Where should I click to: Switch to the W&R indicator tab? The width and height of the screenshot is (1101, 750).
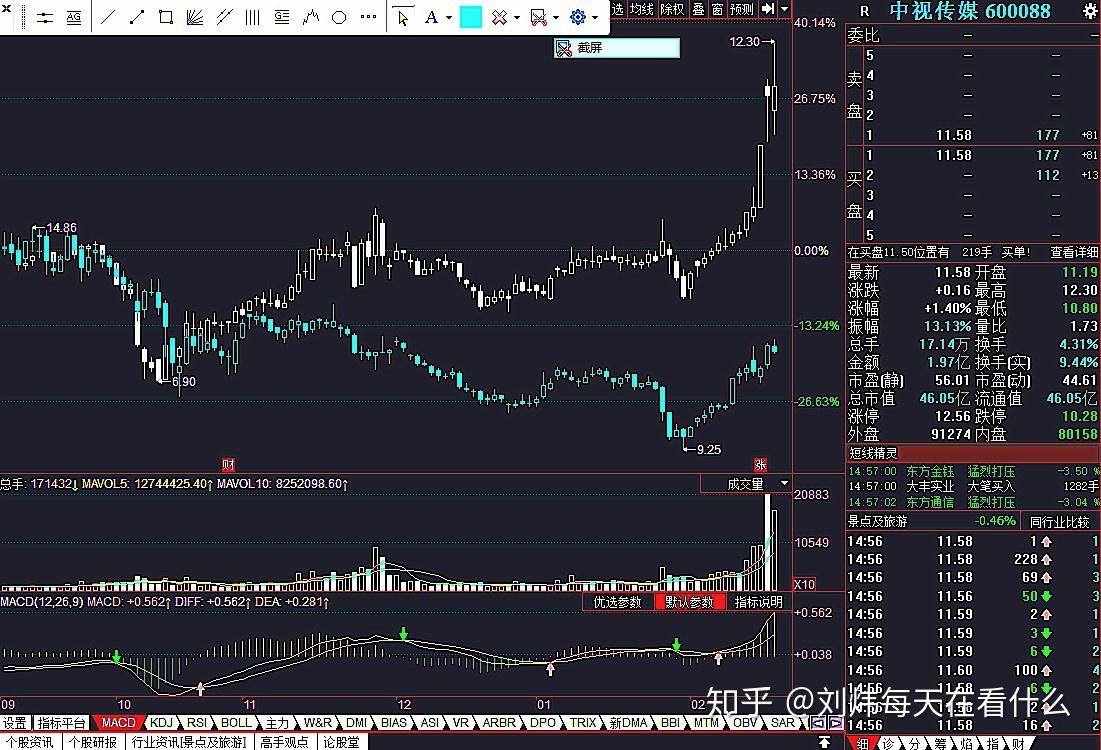click(317, 723)
